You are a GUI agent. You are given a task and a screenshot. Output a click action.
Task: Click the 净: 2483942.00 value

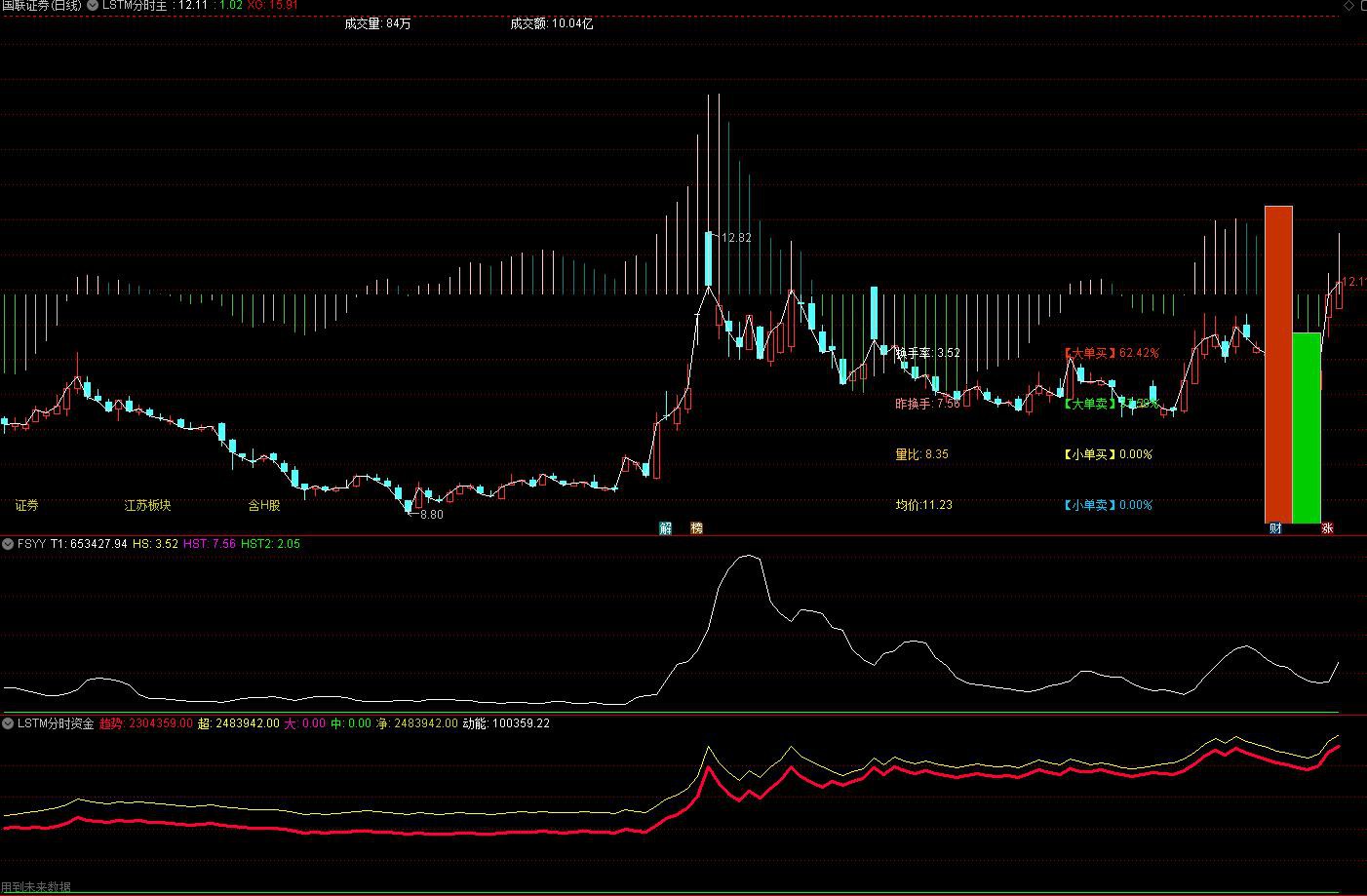point(417,723)
